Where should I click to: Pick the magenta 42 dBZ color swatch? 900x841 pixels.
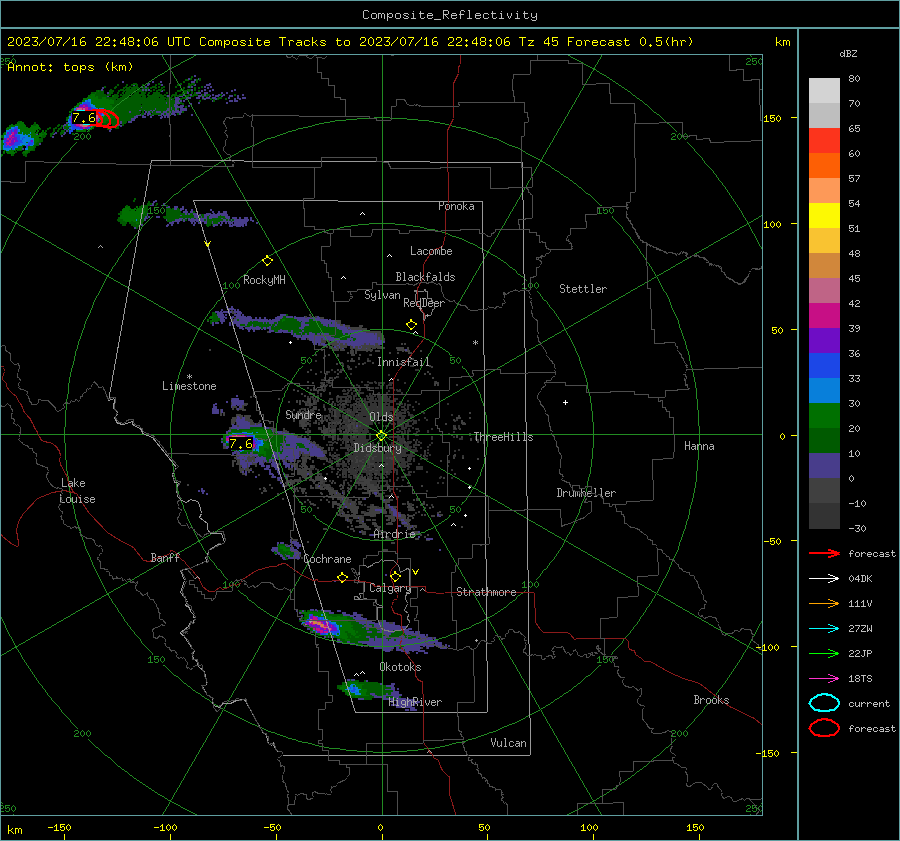coord(824,315)
